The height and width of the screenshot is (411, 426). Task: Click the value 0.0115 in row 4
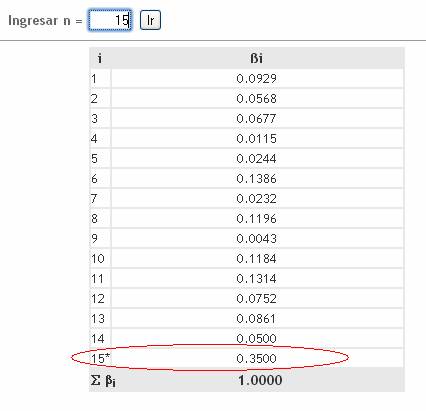click(256, 139)
